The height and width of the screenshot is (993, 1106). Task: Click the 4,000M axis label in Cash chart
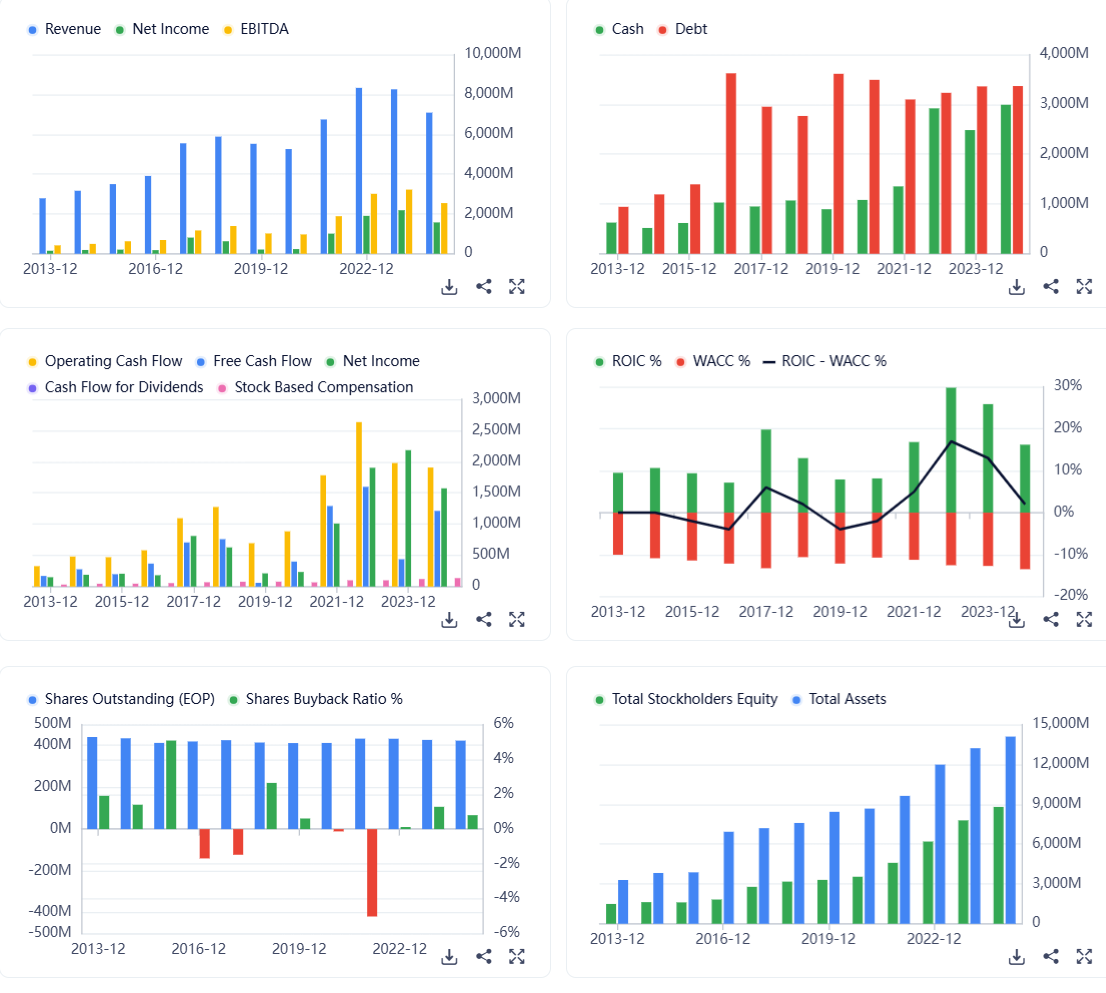[1064, 53]
